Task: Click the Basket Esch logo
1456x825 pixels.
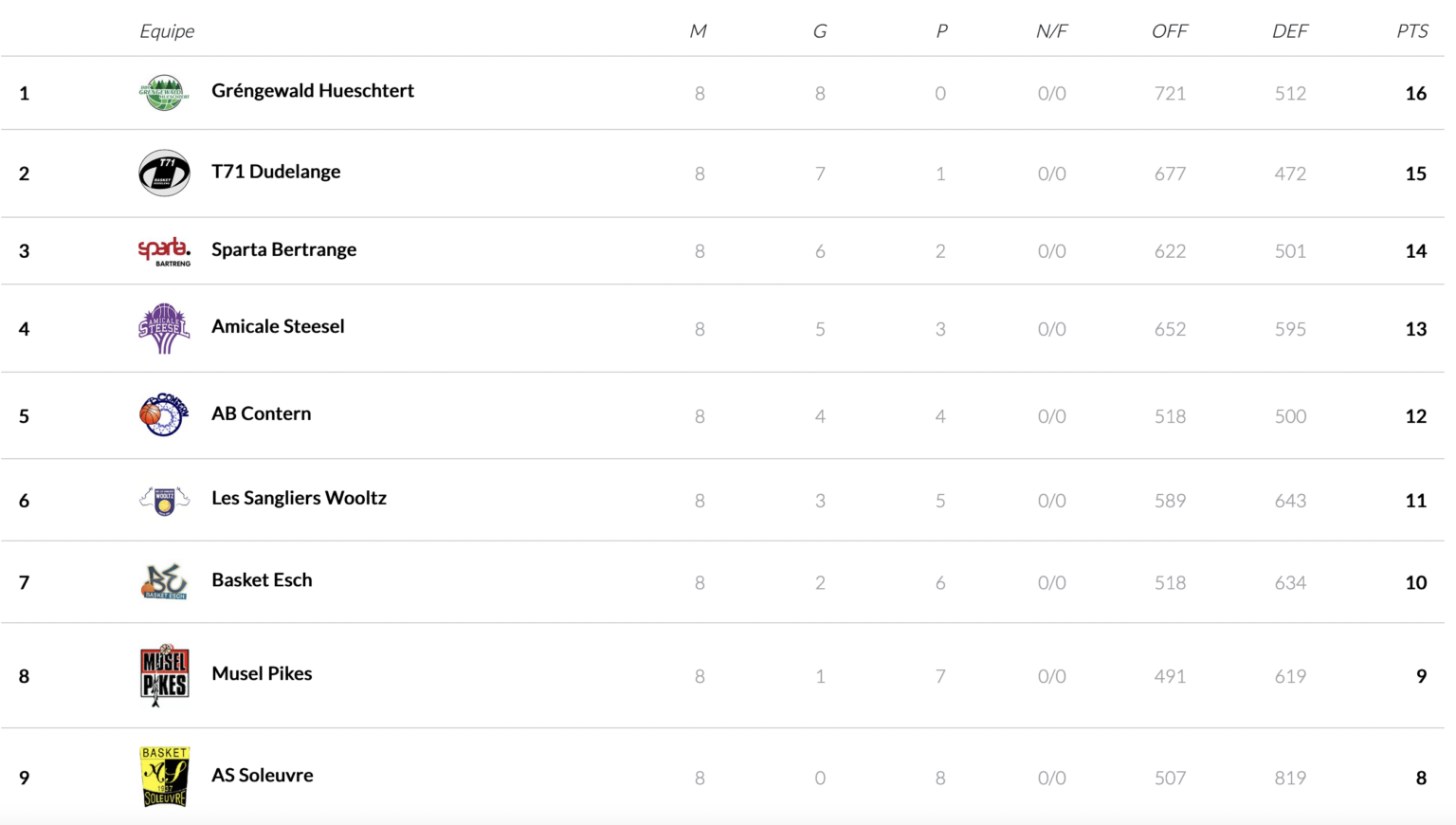Action: click(x=164, y=581)
